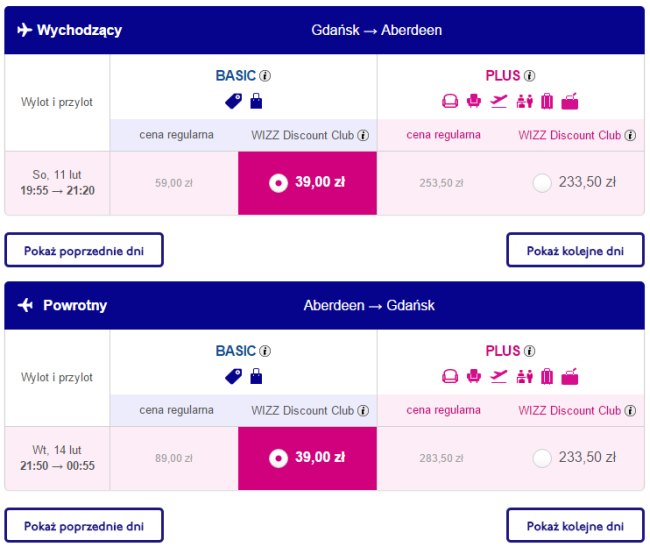This screenshot has height=547, width=650.
Task: Select return BASIC 39,00 zł radio button
Action: tap(278, 458)
